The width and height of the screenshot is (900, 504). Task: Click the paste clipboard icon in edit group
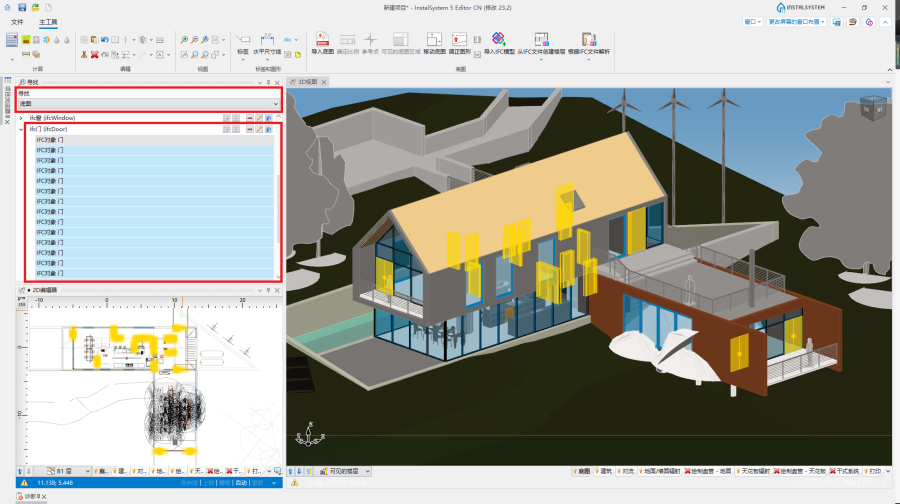coord(94,40)
